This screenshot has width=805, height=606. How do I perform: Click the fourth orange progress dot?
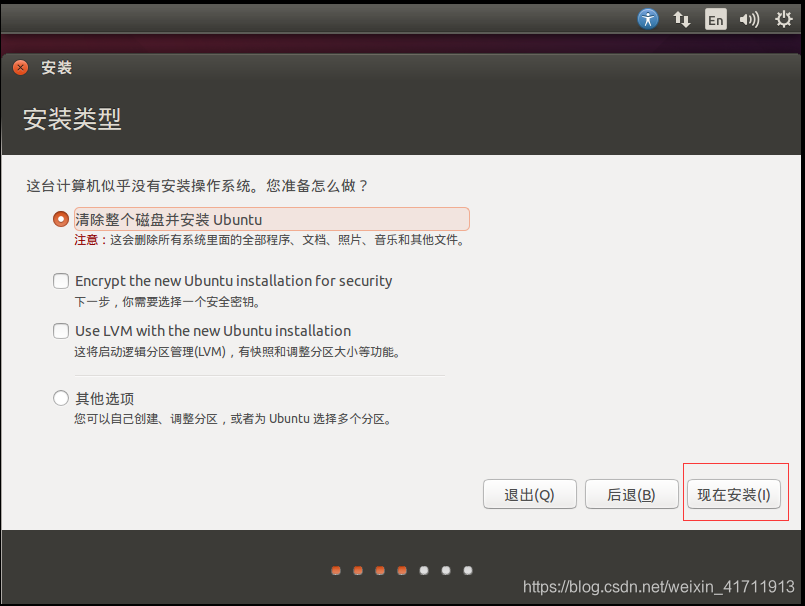402,571
